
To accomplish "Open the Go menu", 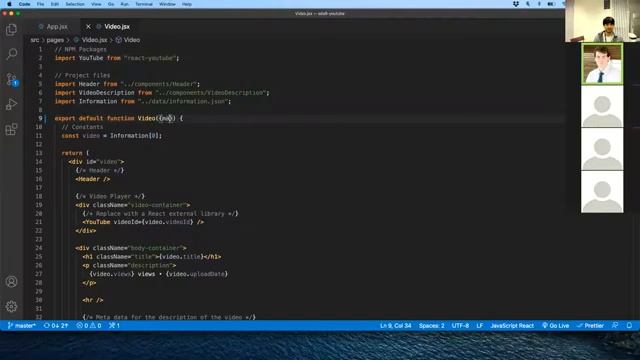I will point(111,4).
